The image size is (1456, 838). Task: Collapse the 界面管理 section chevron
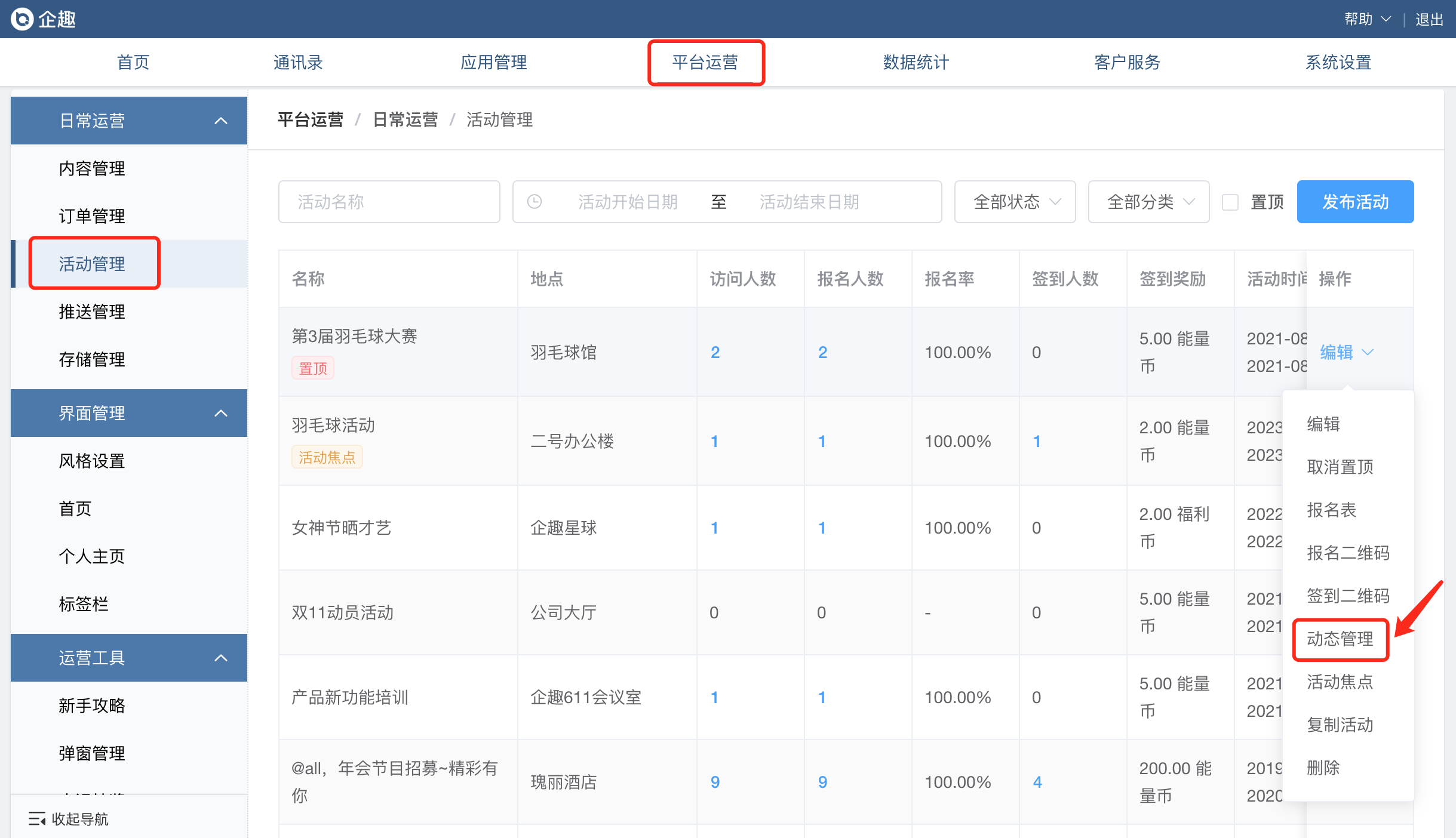221,413
